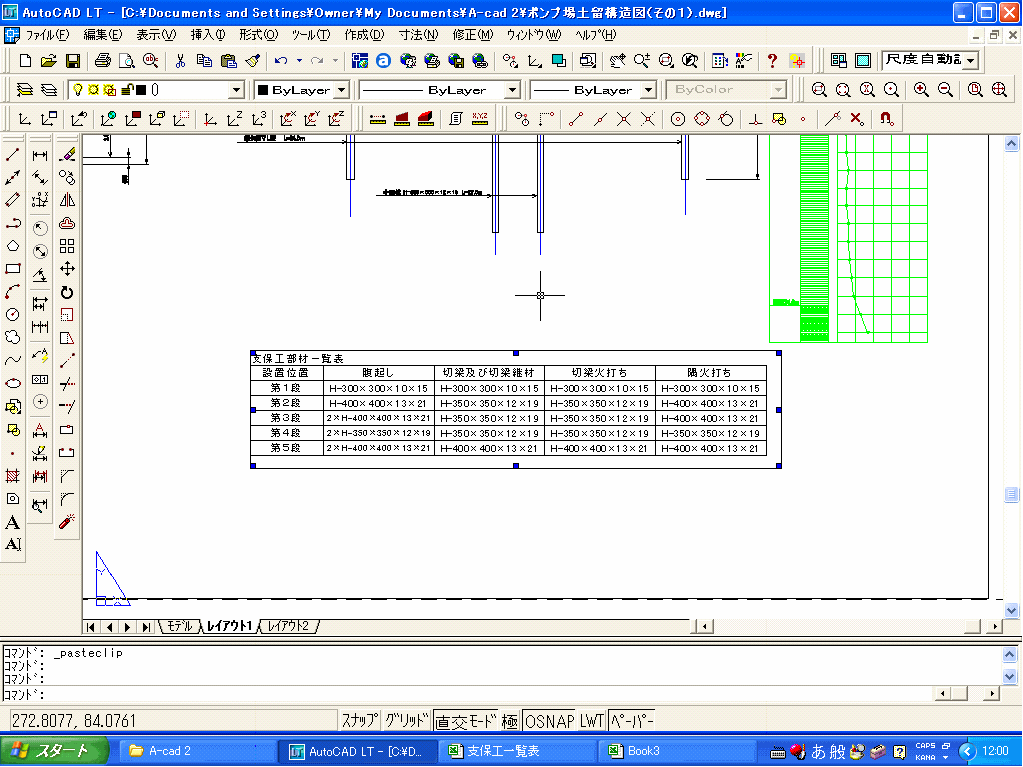Screen dimensions: 1023x767
Task: Select the Ellipse draw tool
Action: [x=12, y=383]
